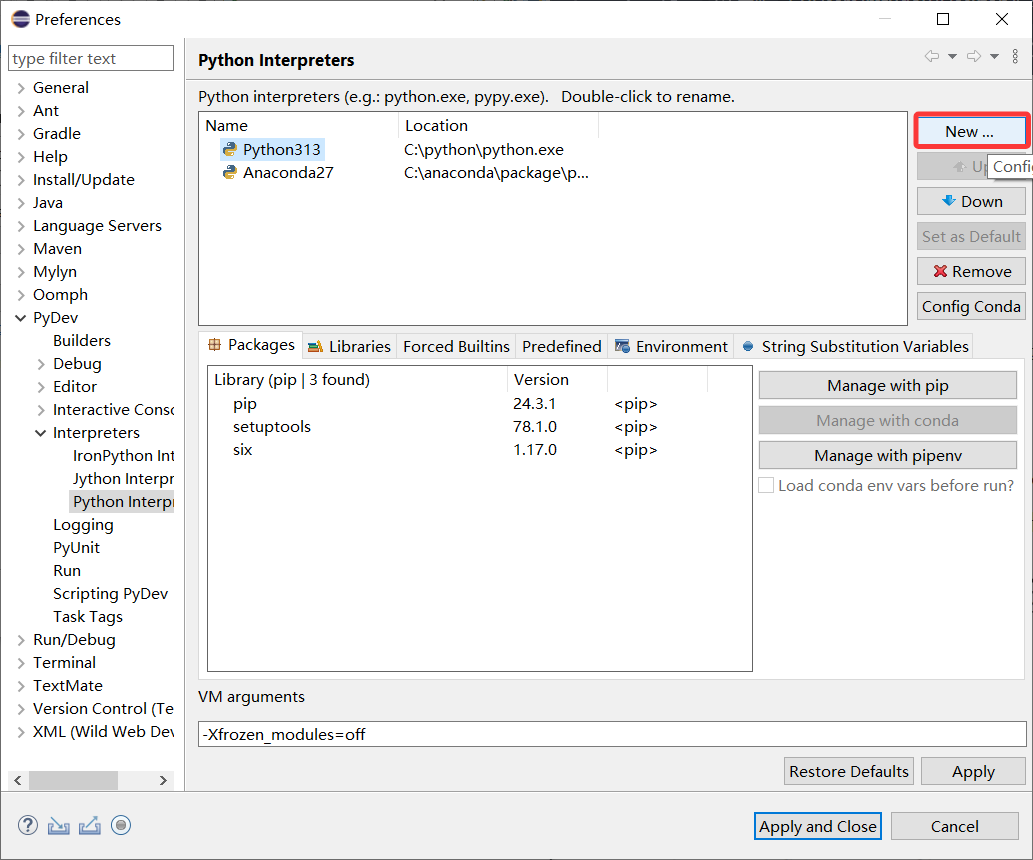Select the Logging tree item
The image size is (1033, 860).
tap(83, 525)
